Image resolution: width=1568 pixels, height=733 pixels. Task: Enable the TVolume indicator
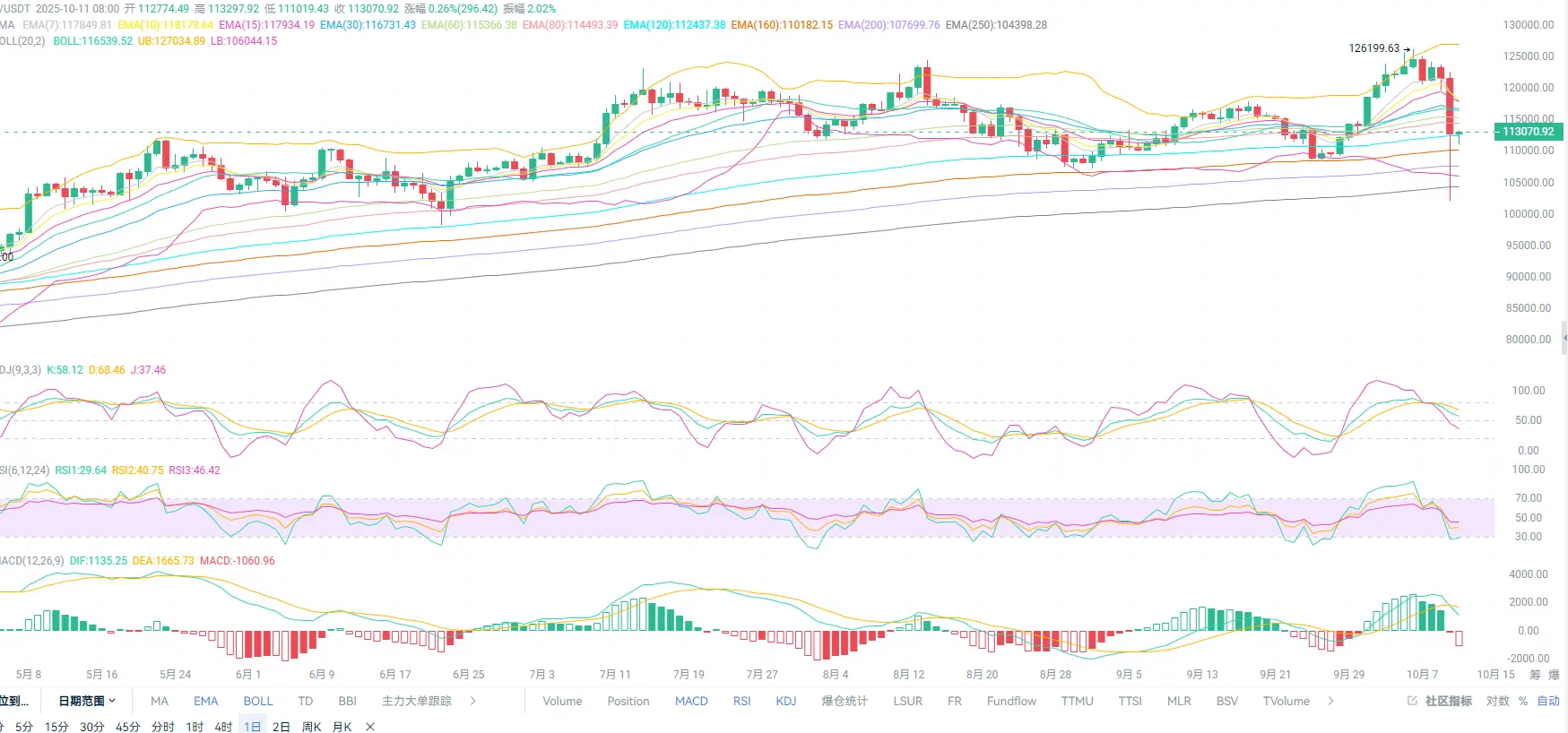[1286, 701]
